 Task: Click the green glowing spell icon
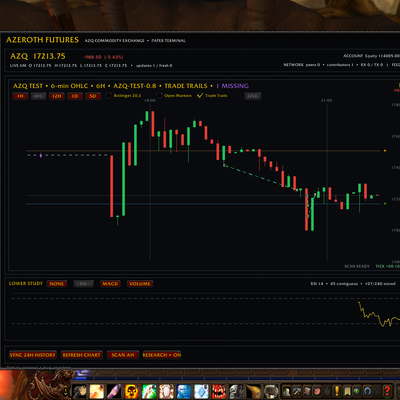[149, 391]
